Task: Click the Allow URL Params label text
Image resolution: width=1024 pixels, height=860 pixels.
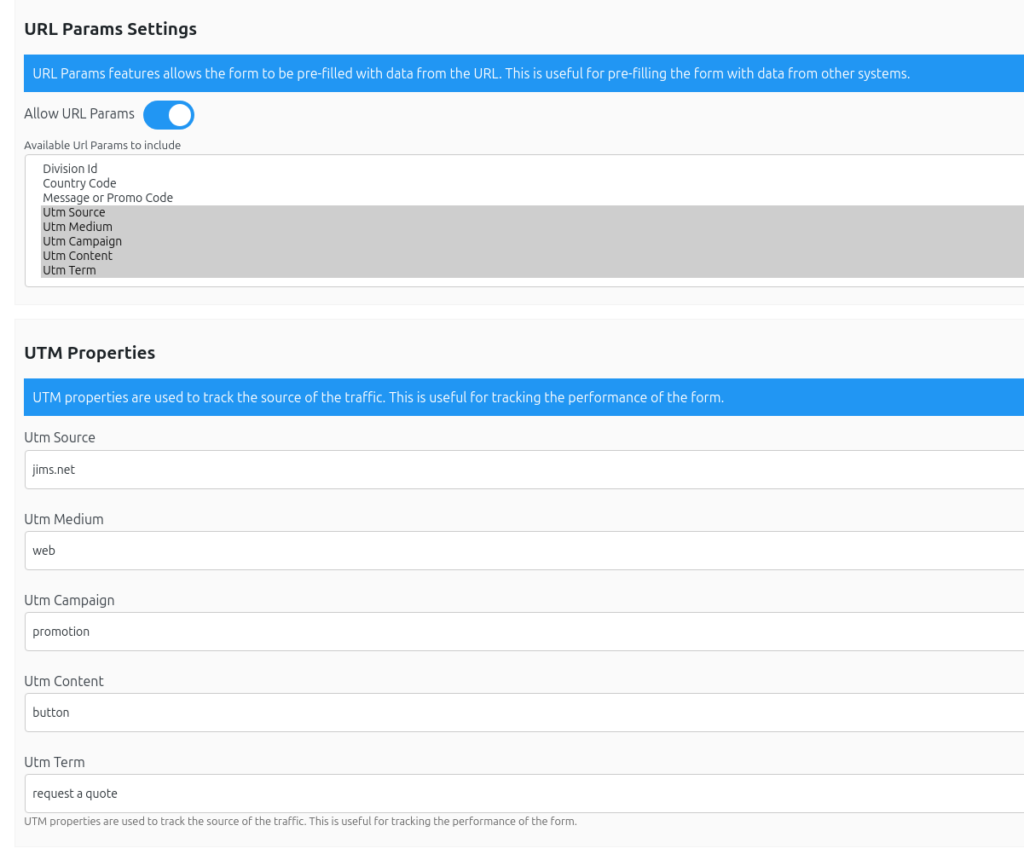Action: click(79, 114)
